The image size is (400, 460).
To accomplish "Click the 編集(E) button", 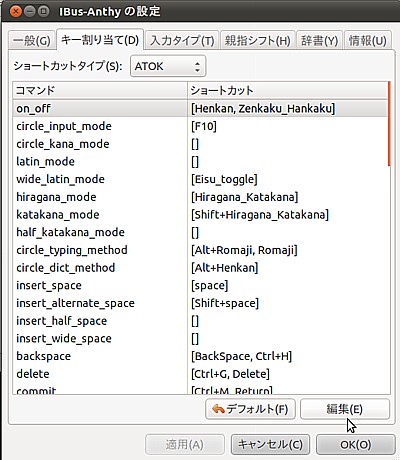I will [345, 409].
